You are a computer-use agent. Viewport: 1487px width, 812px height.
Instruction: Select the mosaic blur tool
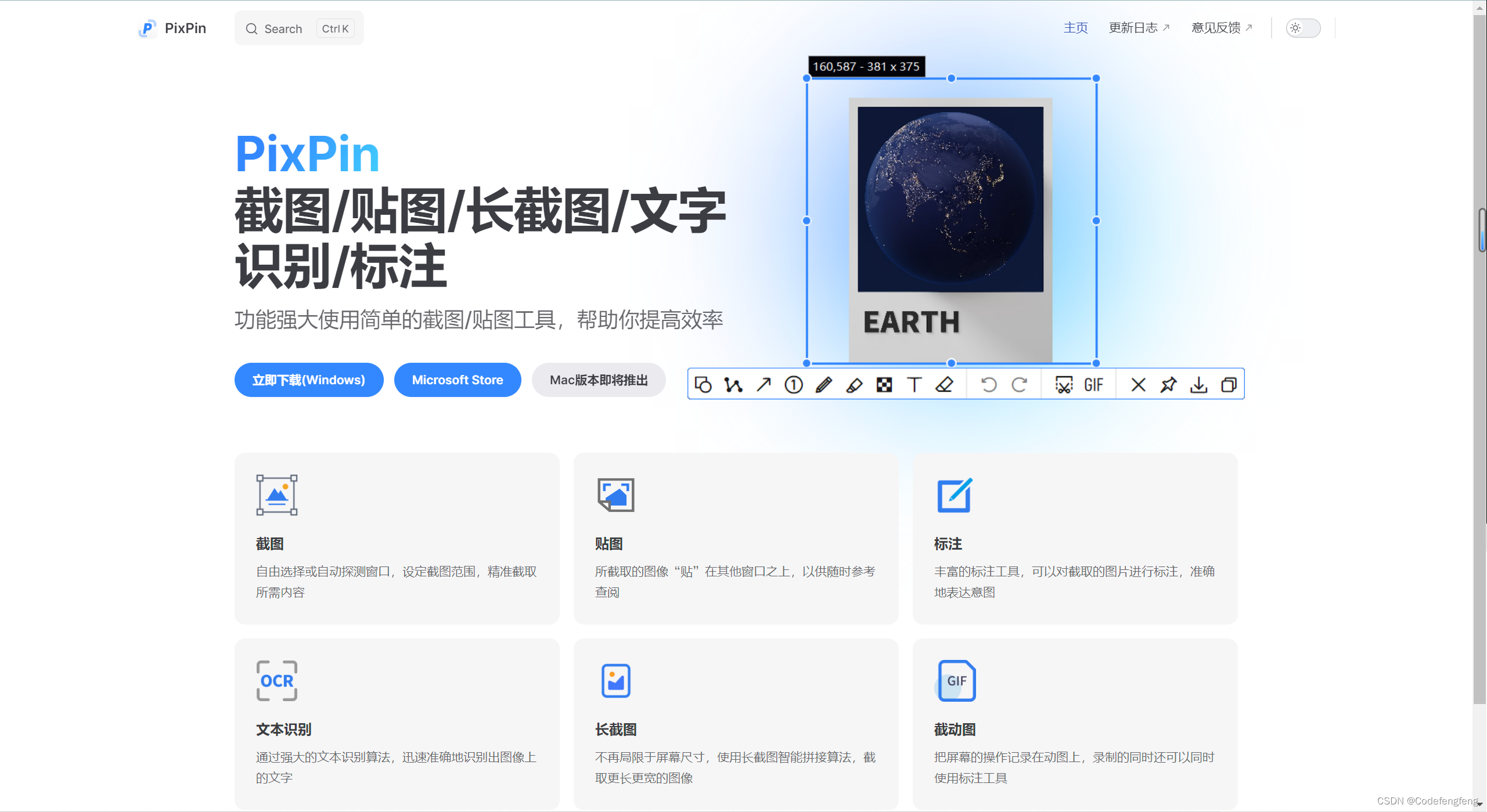(x=884, y=385)
